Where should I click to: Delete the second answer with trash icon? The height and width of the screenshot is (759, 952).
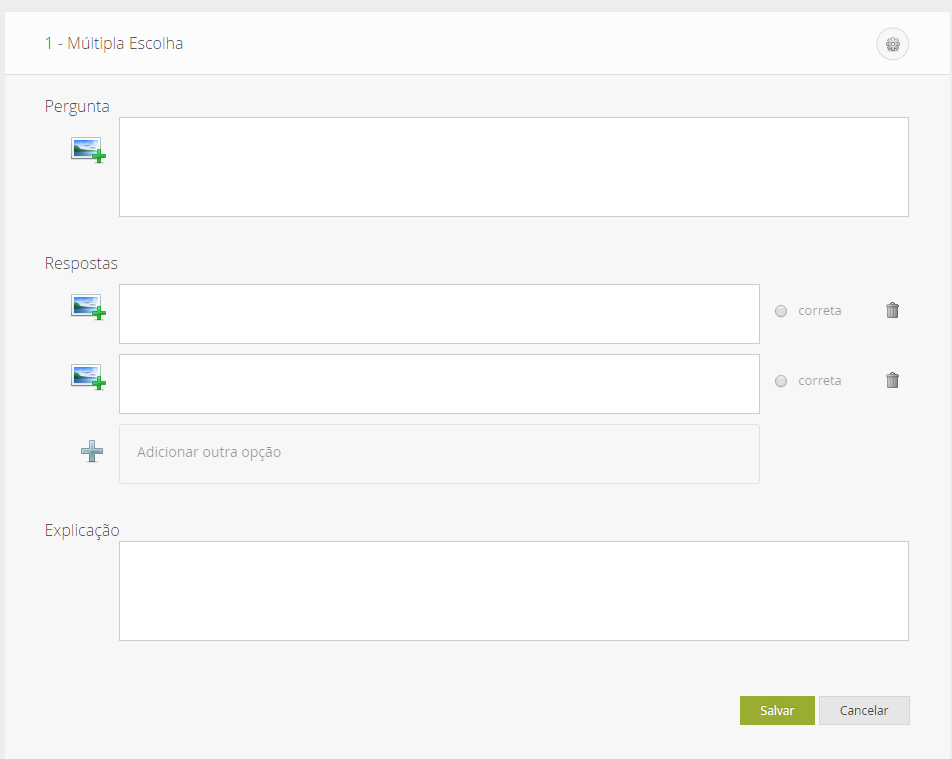tap(893, 380)
